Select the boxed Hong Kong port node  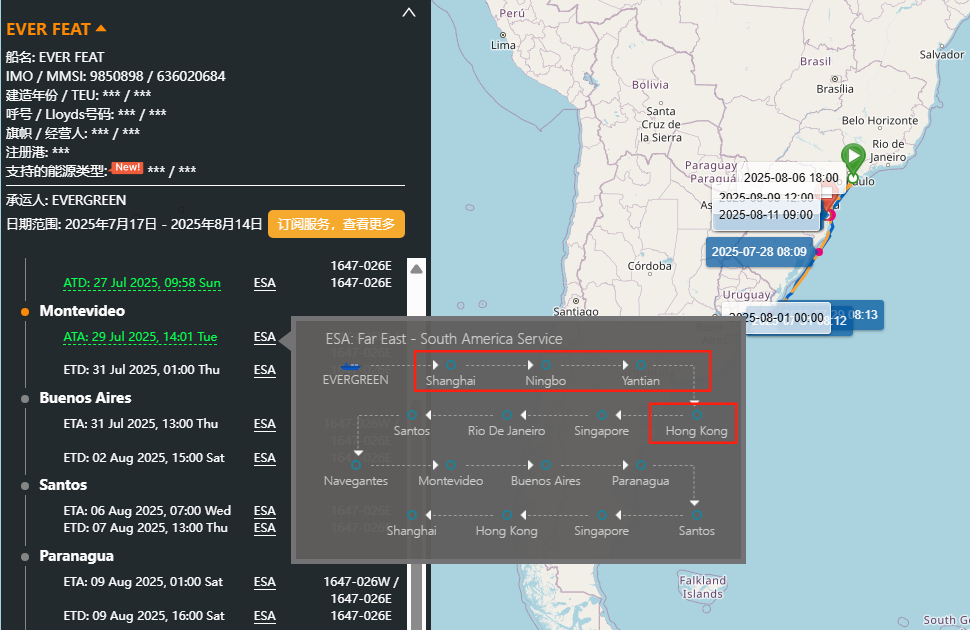(696, 414)
